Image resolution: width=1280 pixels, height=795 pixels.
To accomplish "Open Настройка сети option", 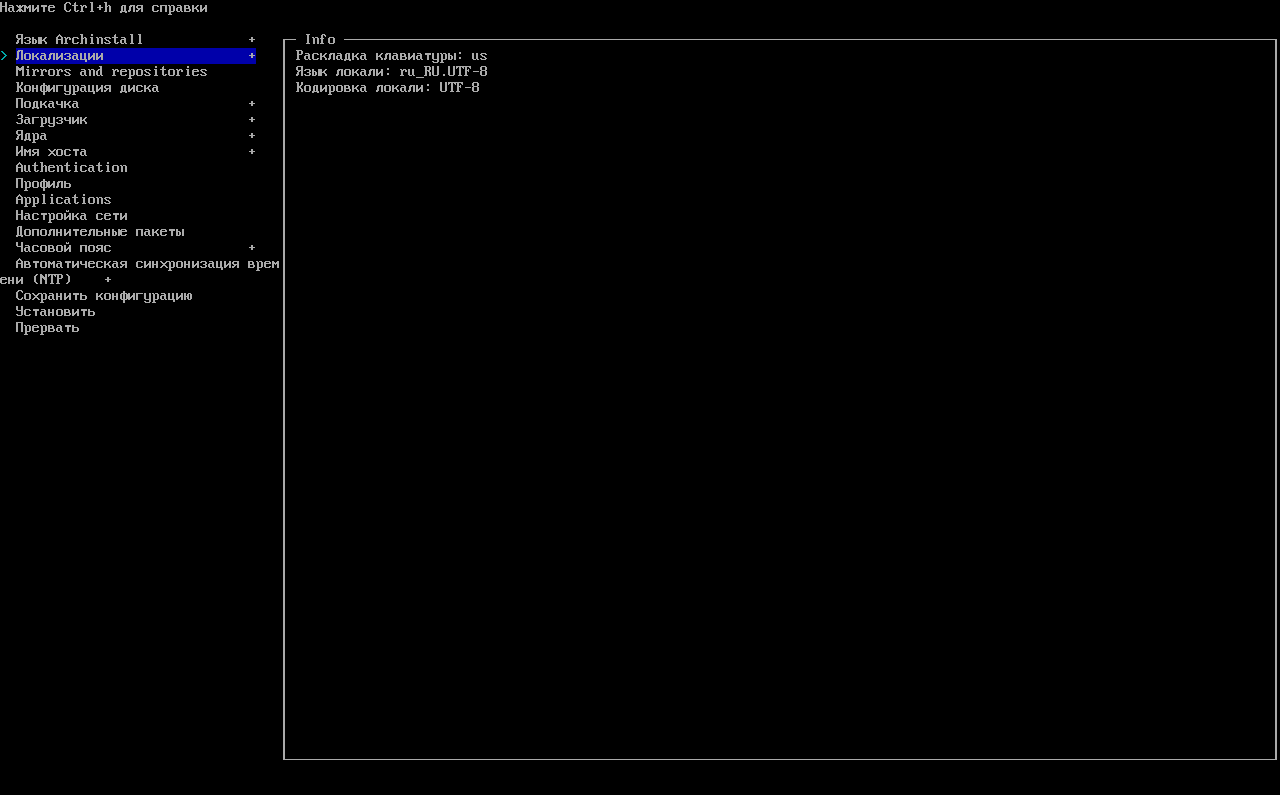I will (71, 216).
